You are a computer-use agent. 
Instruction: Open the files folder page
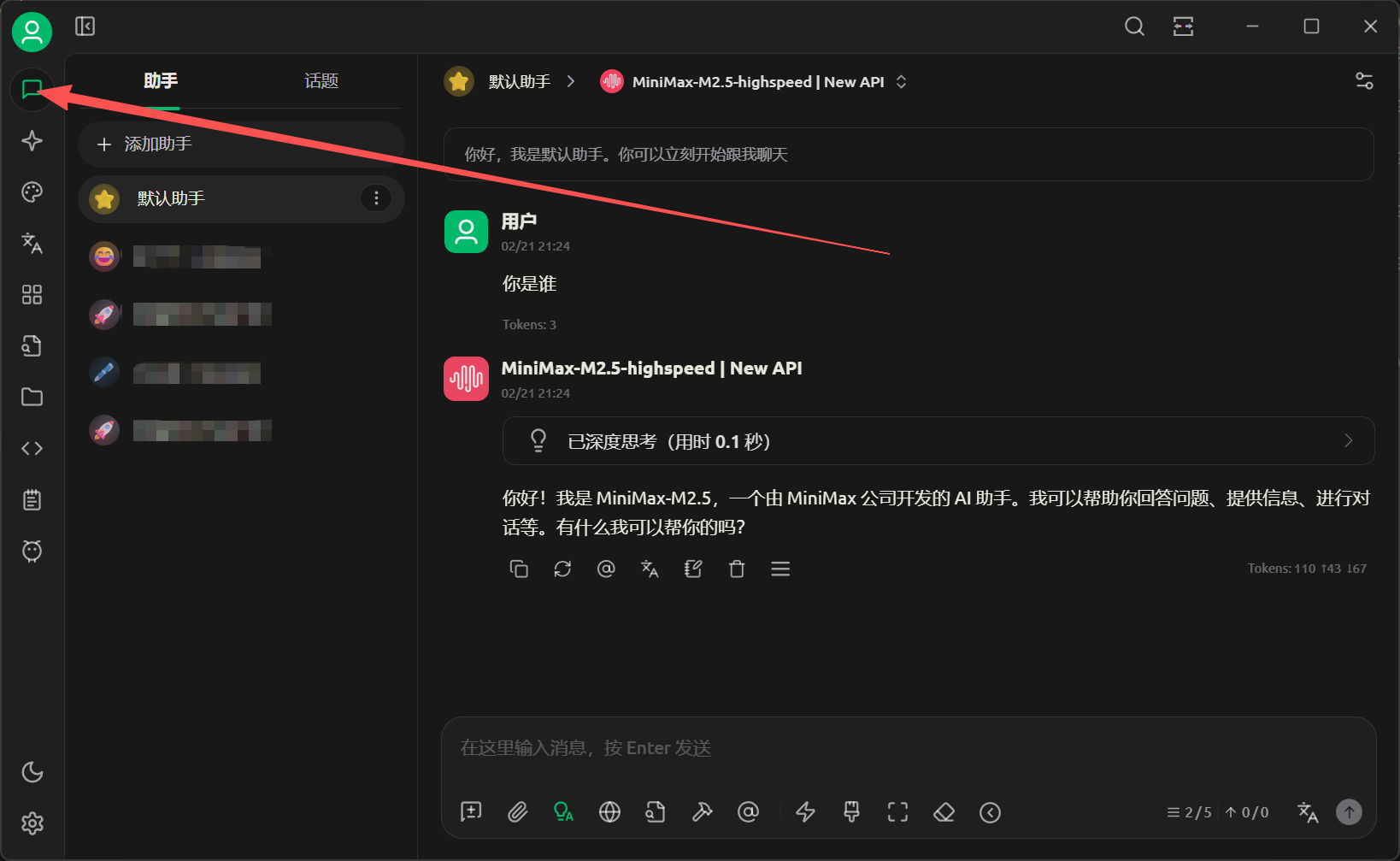pyautogui.click(x=32, y=397)
